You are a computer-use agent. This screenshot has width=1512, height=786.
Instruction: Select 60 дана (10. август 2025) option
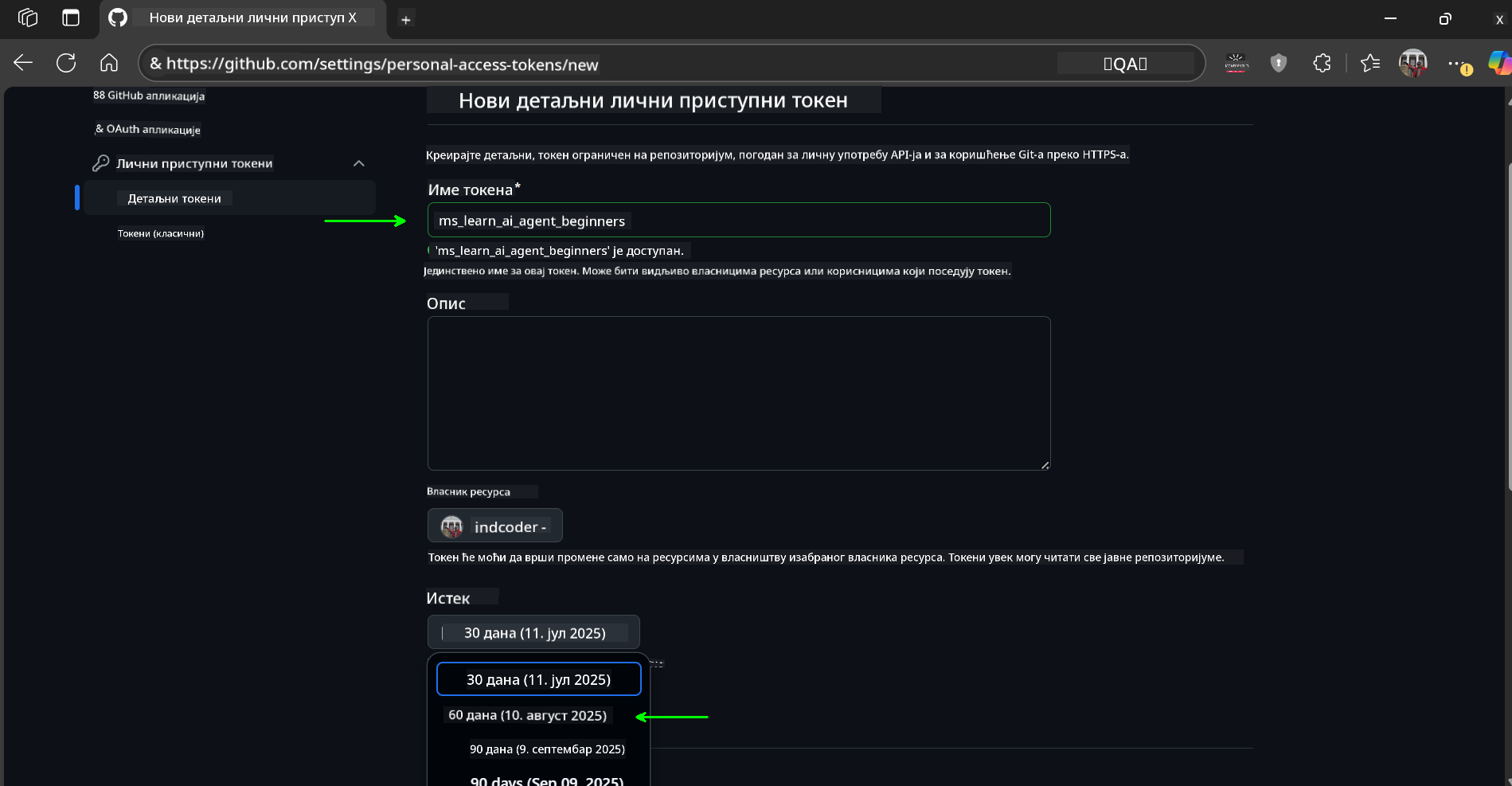pyautogui.click(x=527, y=715)
